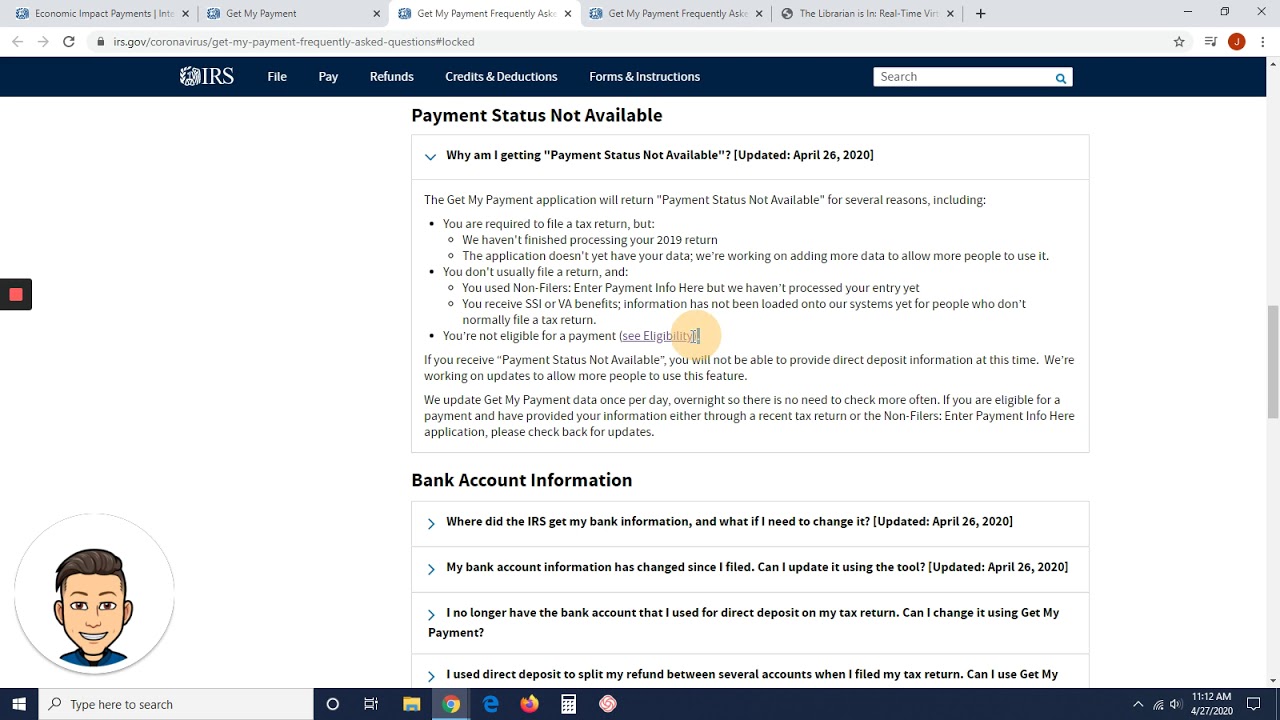Click the browser address bar URL

(294, 42)
